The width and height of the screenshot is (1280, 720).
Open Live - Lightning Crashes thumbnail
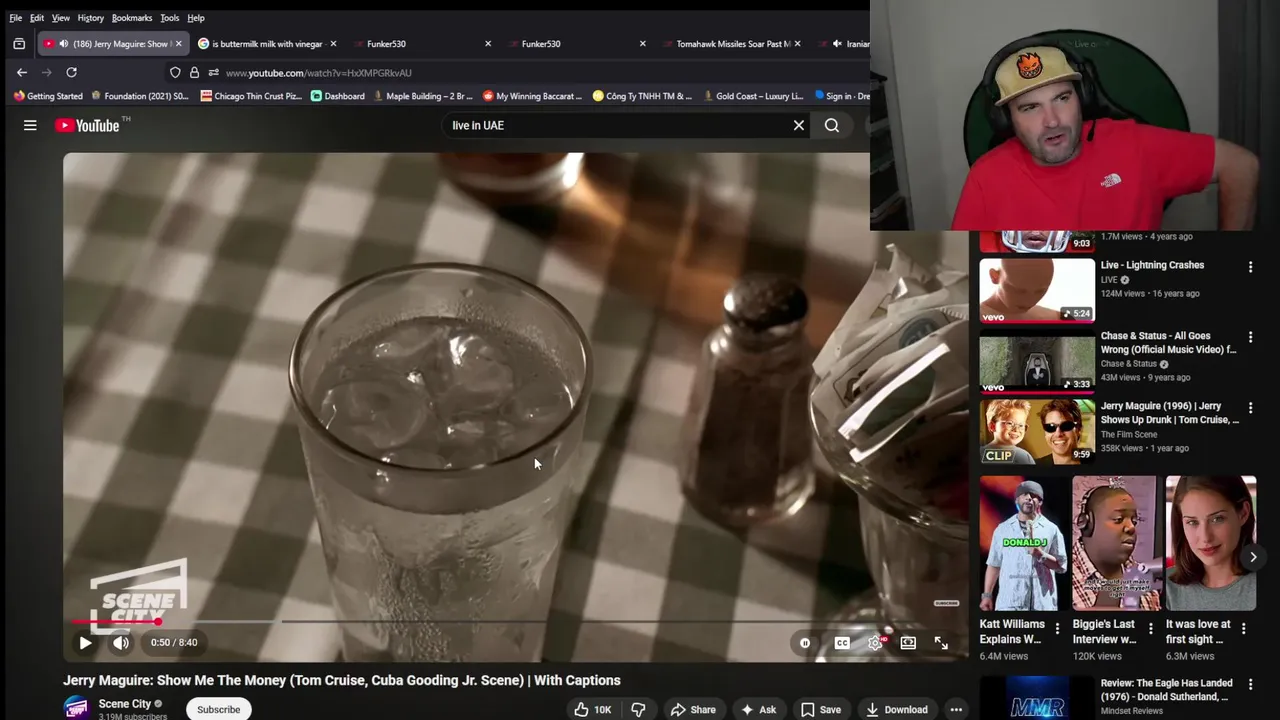click(x=1037, y=290)
